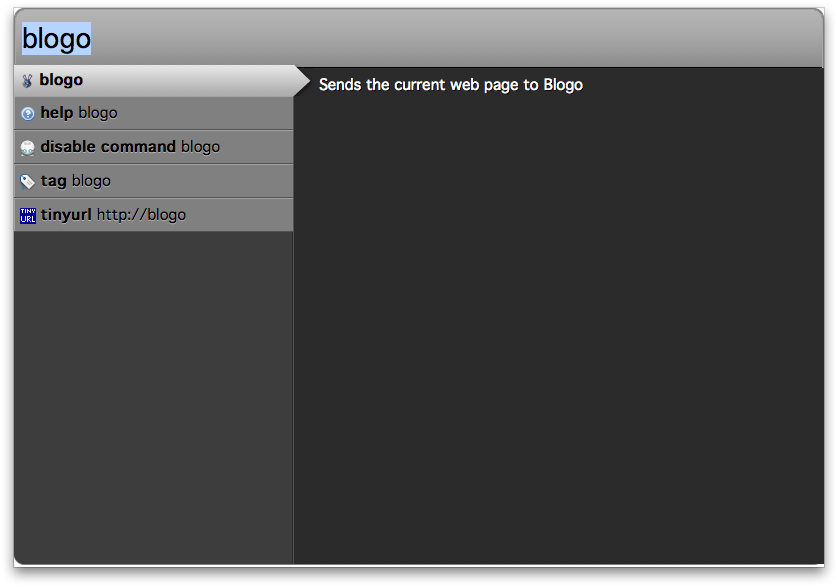Click the word 'Blogo' in the preview description
The image size is (838, 587).
(563, 85)
